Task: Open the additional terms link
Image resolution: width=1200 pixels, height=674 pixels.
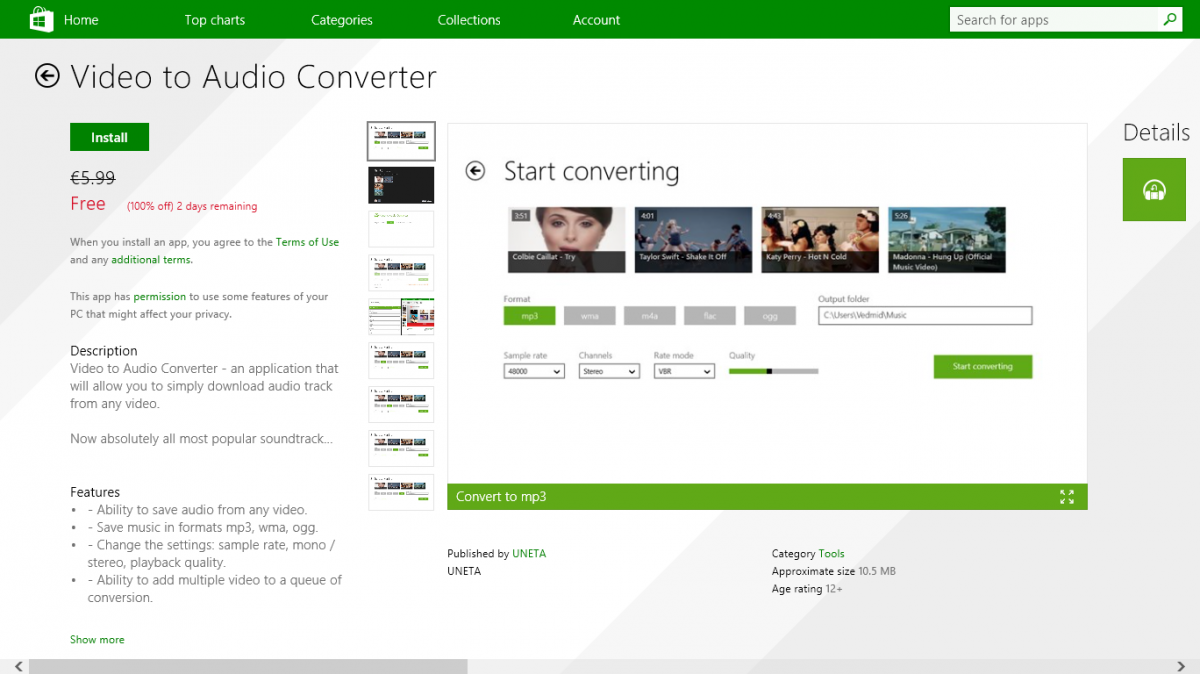Action: [x=152, y=260]
